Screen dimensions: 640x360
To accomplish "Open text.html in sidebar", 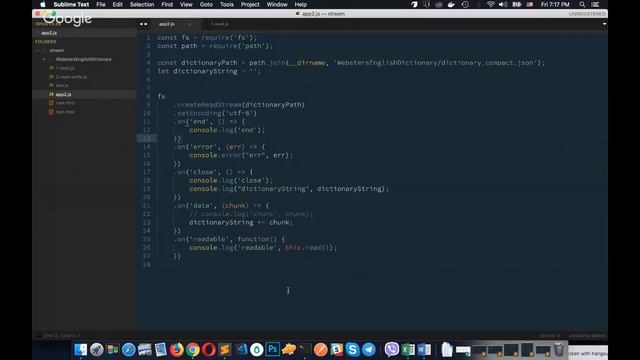I will 65,112.
